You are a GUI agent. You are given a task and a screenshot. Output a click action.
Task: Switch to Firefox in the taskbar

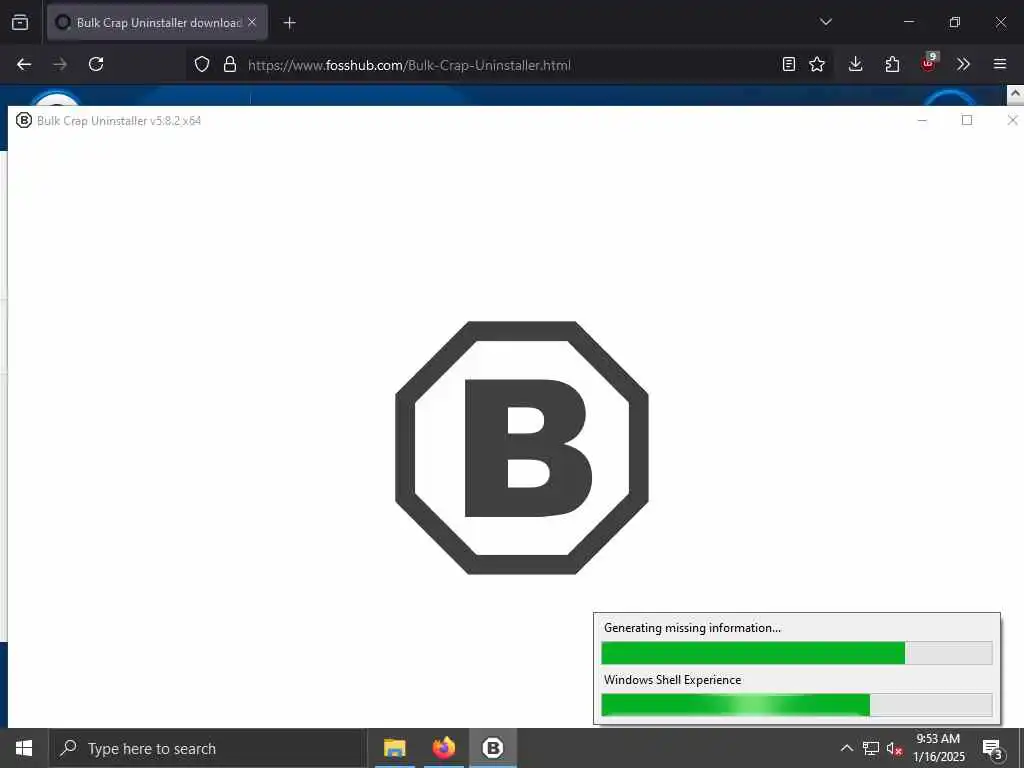tap(444, 748)
